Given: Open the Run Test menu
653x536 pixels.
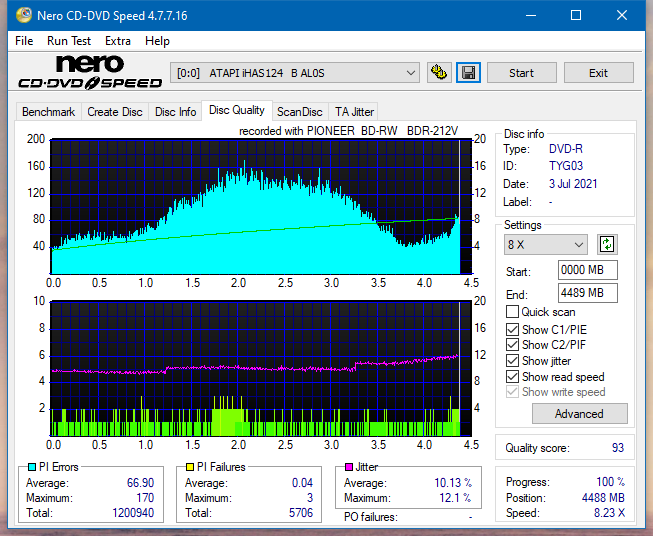Looking at the screenshot, I should tap(69, 41).
